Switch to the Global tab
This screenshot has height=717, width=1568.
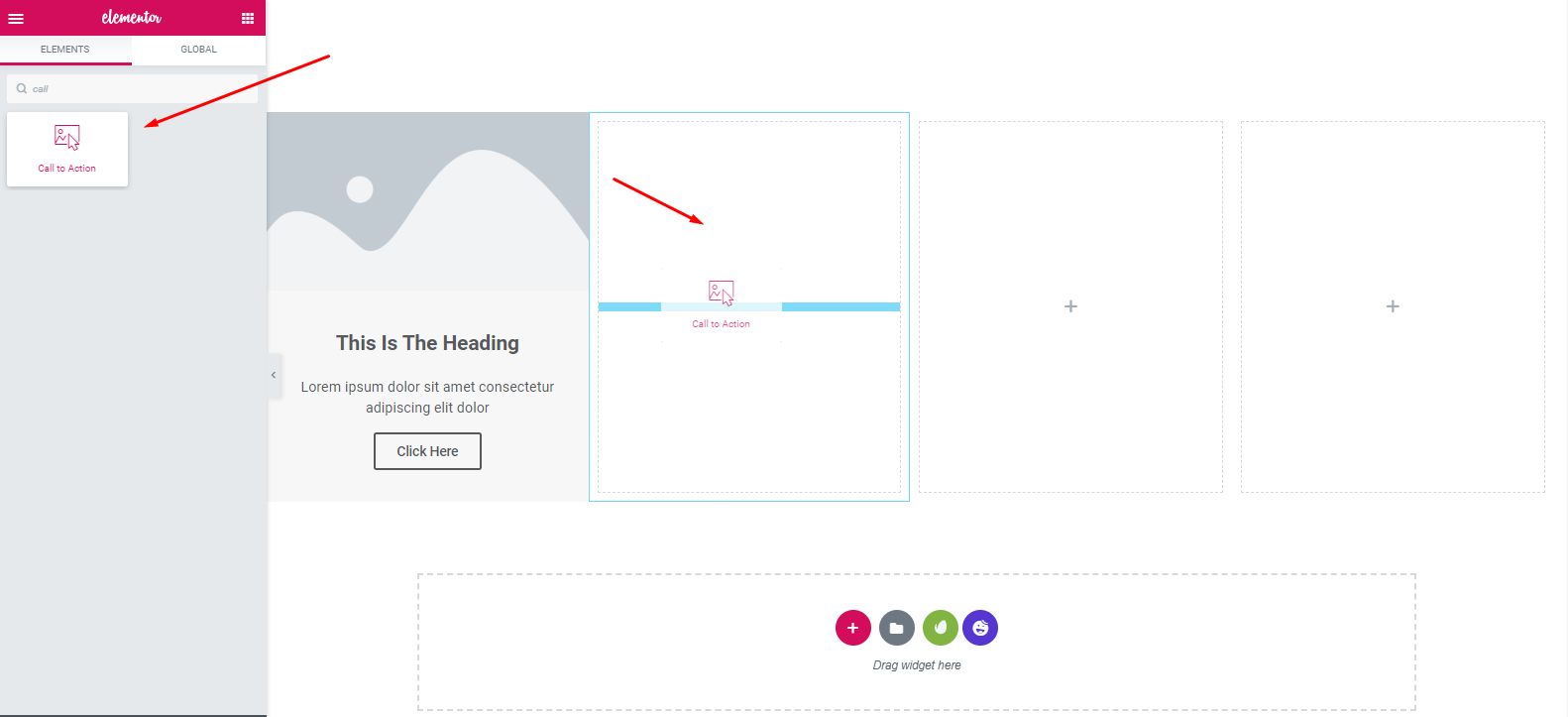(x=198, y=50)
